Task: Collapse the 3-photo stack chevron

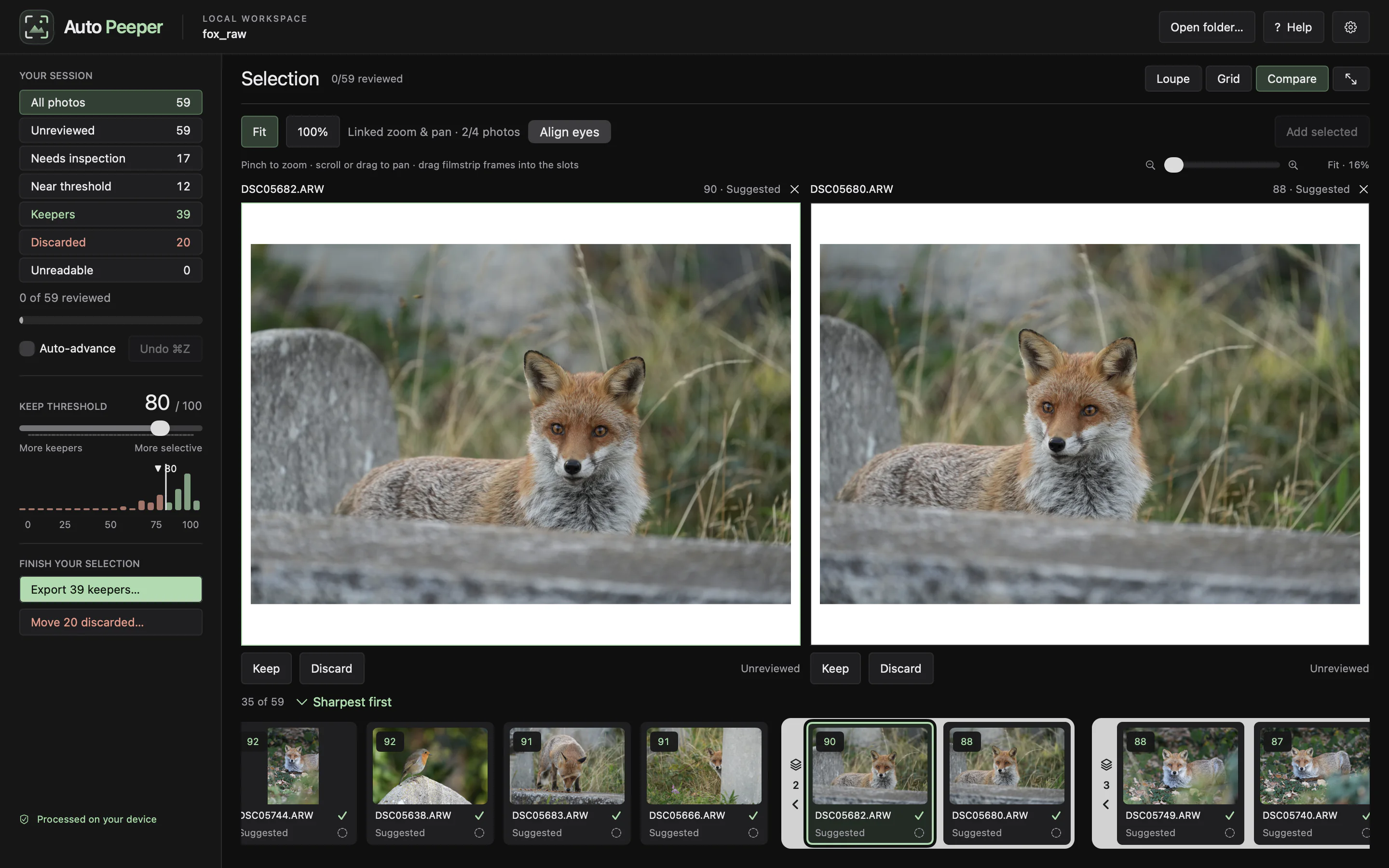Action: 1106,804
